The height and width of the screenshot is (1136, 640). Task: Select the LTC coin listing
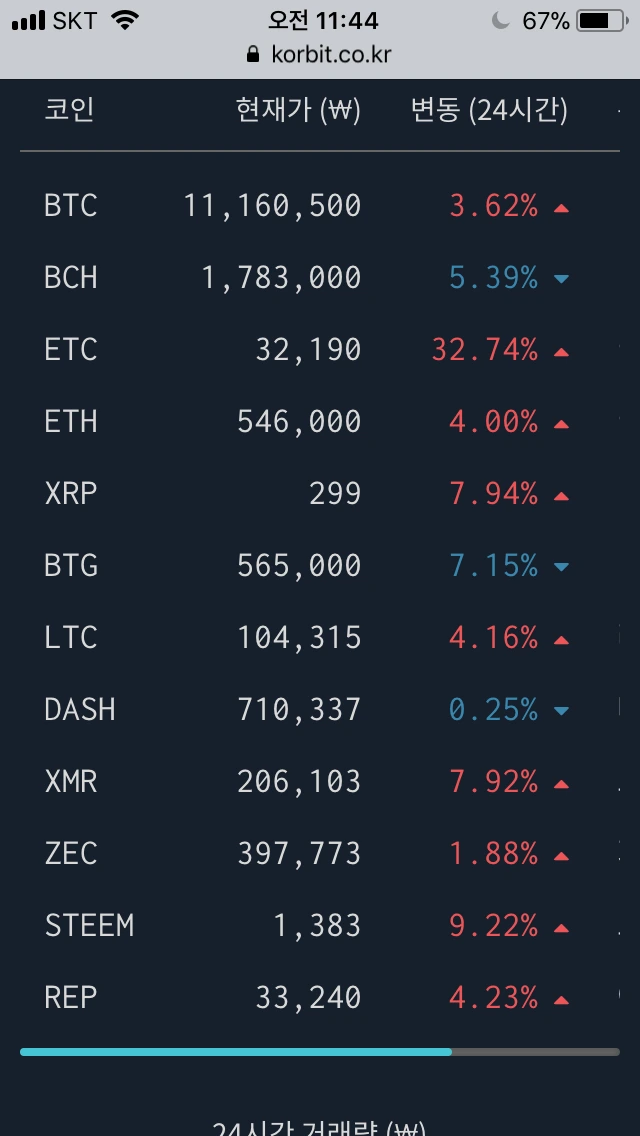click(320, 638)
